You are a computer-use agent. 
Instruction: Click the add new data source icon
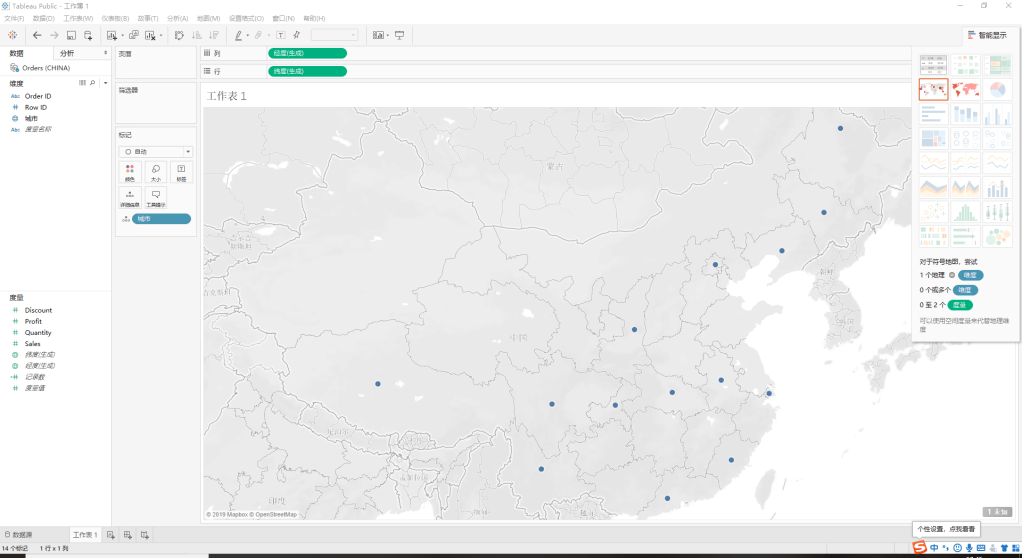[88, 35]
